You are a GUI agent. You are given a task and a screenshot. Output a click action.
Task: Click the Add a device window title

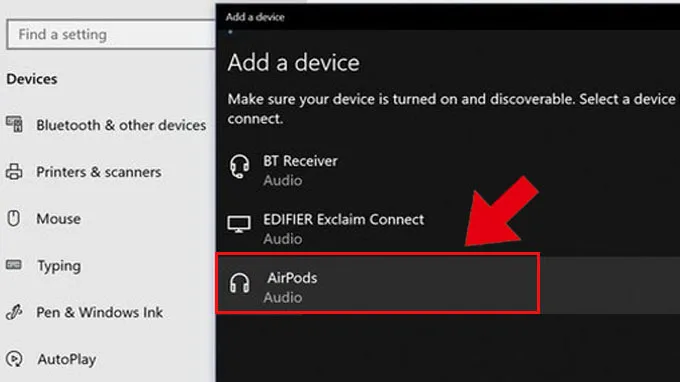coord(255,17)
